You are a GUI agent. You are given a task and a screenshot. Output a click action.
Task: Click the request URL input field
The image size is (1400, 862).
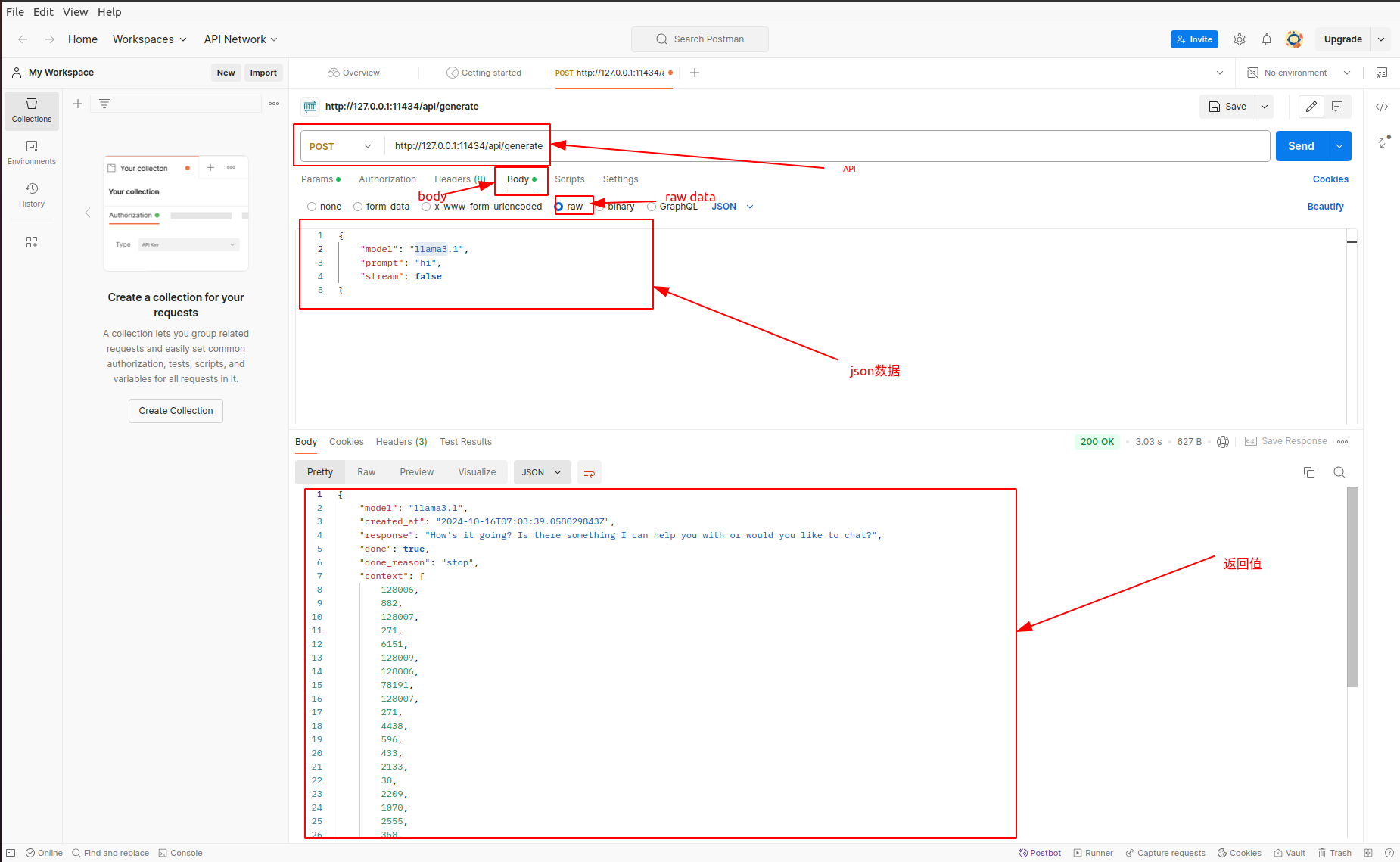point(827,146)
